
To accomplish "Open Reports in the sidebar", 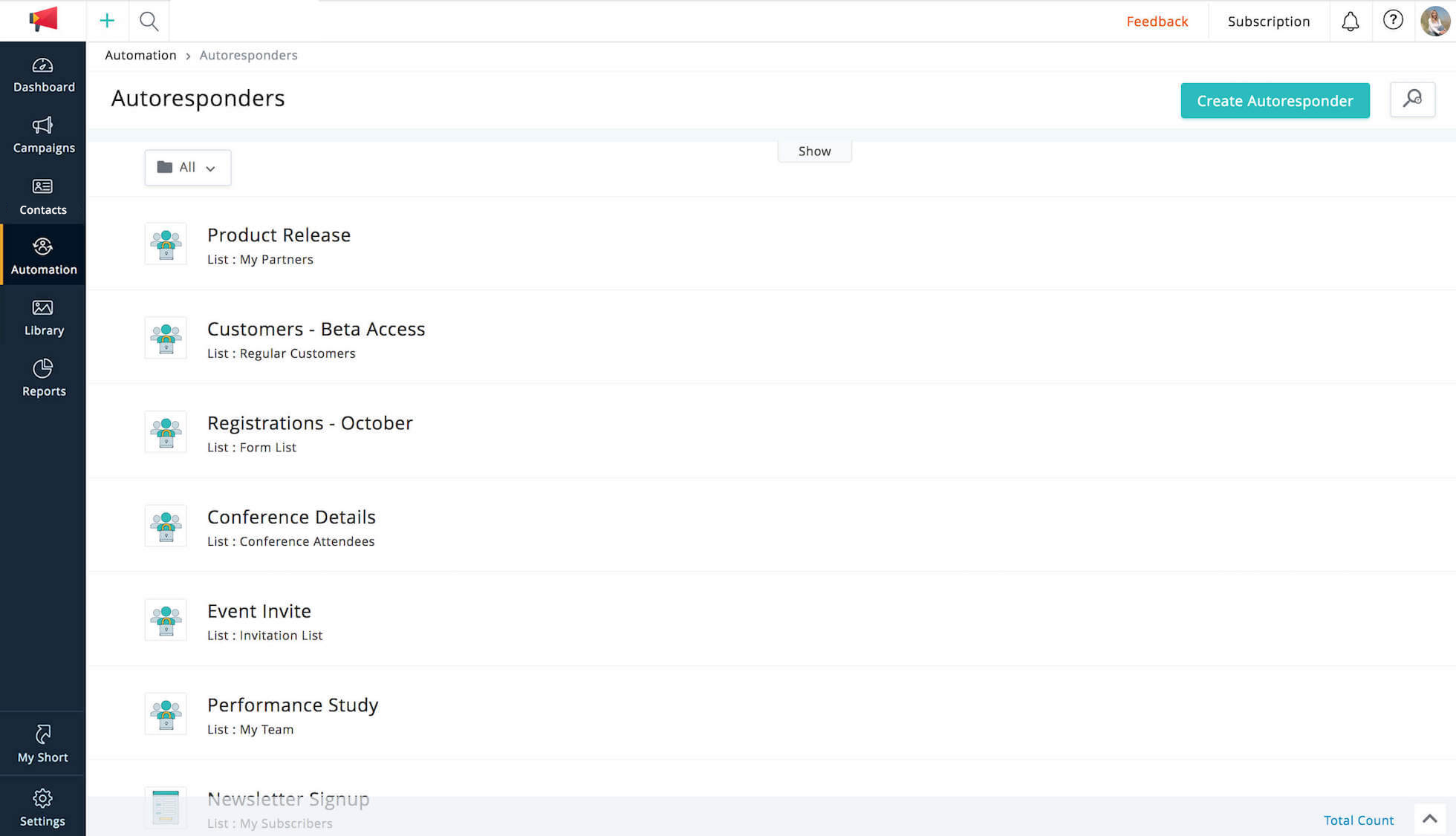I will coord(43,379).
